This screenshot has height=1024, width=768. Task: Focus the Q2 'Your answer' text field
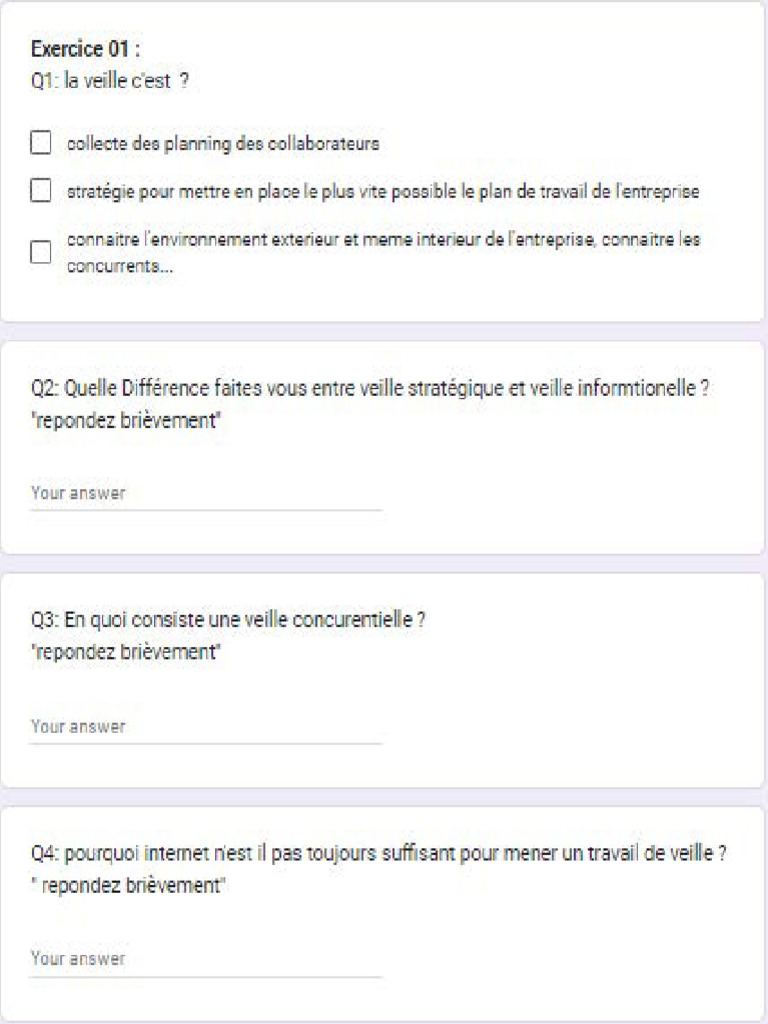pyautogui.click(x=206, y=493)
